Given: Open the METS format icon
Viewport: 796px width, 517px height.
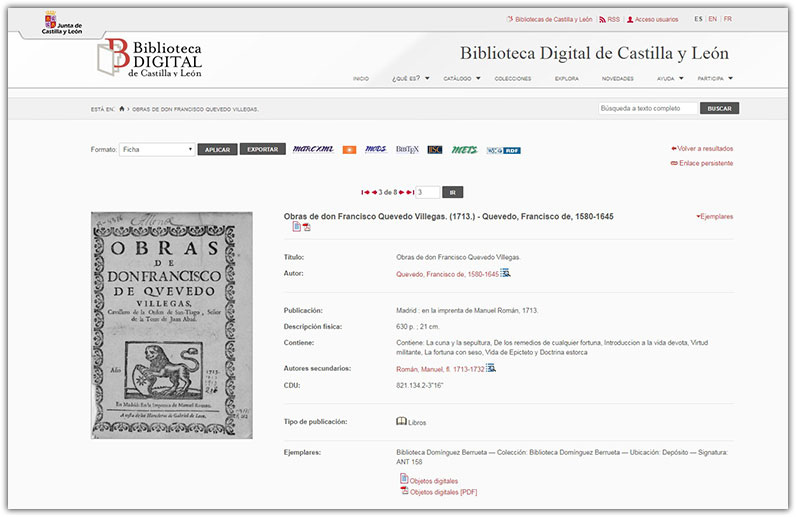Looking at the screenshot, I should 465,150.
